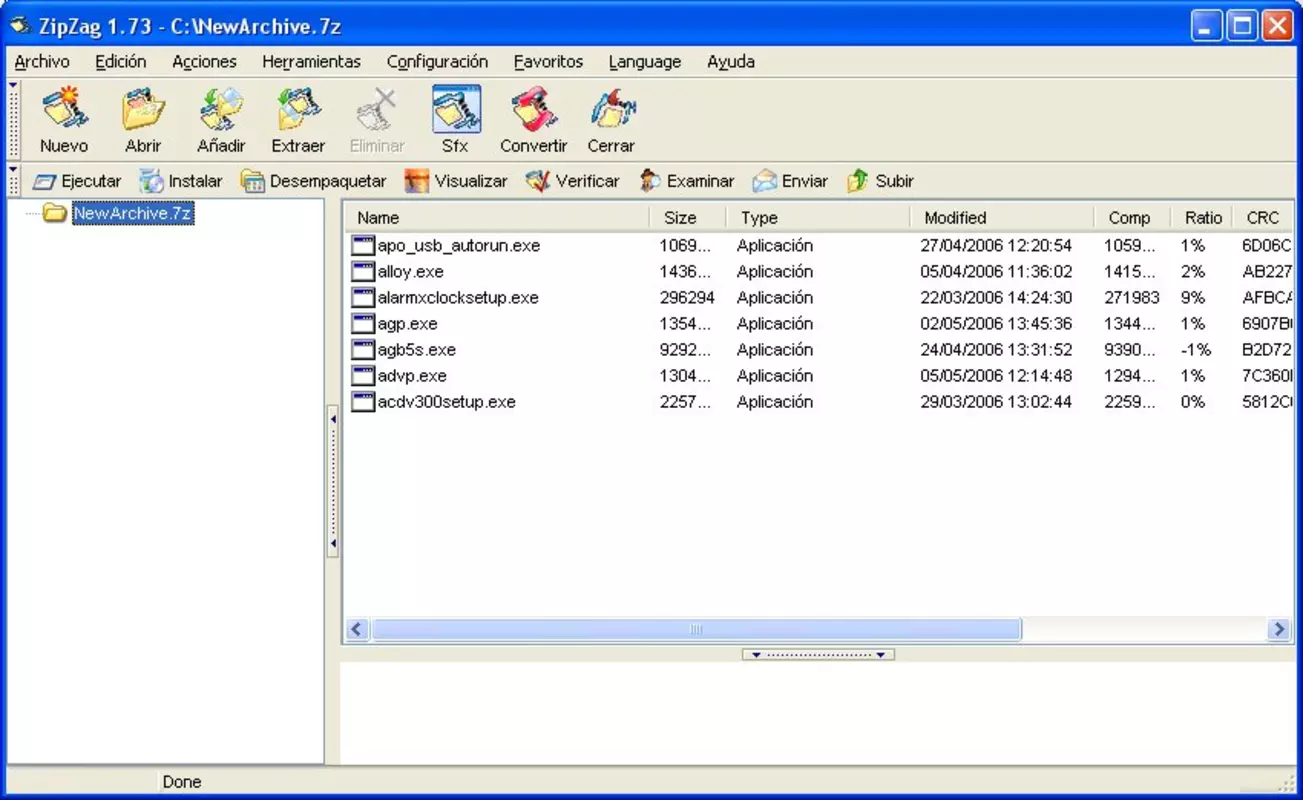Image resolution: width=1303 pixels, height=800 pixels.
Task: Click the Visualizar tool
Action: click(x=456, y=181)
